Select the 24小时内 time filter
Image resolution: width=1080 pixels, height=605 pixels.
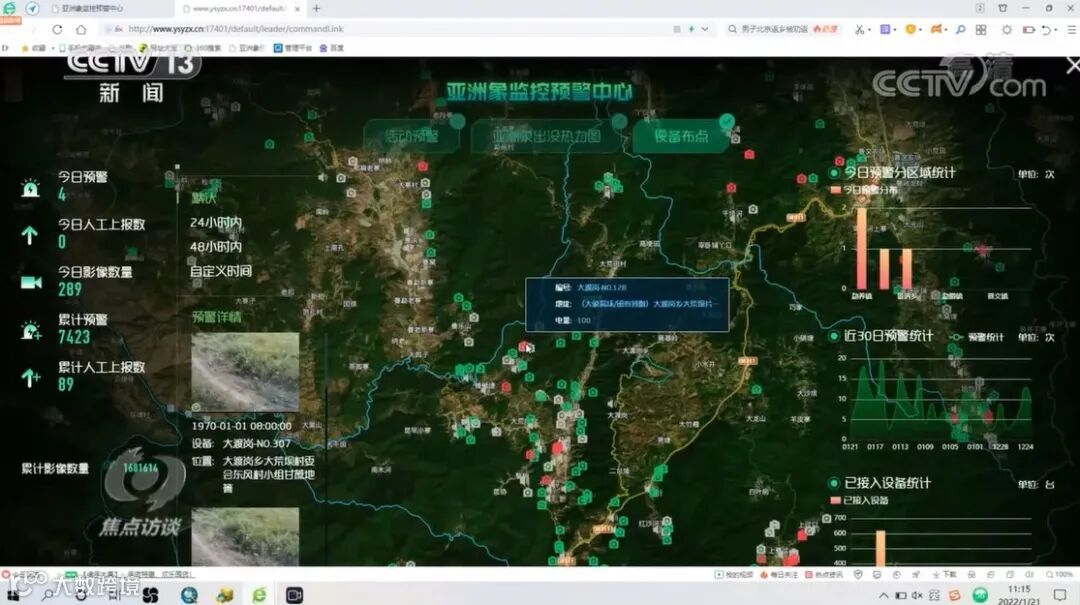(216, 223)
